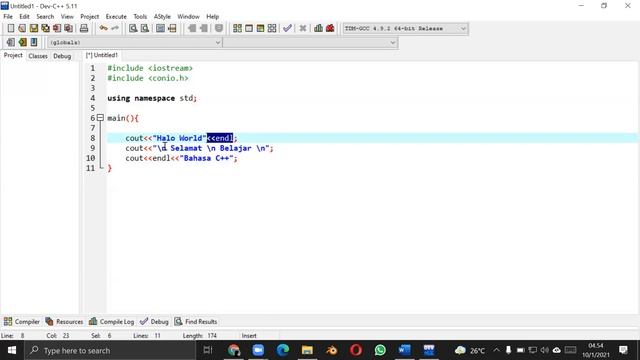
Task: Click the Run toolbar icon
Action: coord(249,28)
